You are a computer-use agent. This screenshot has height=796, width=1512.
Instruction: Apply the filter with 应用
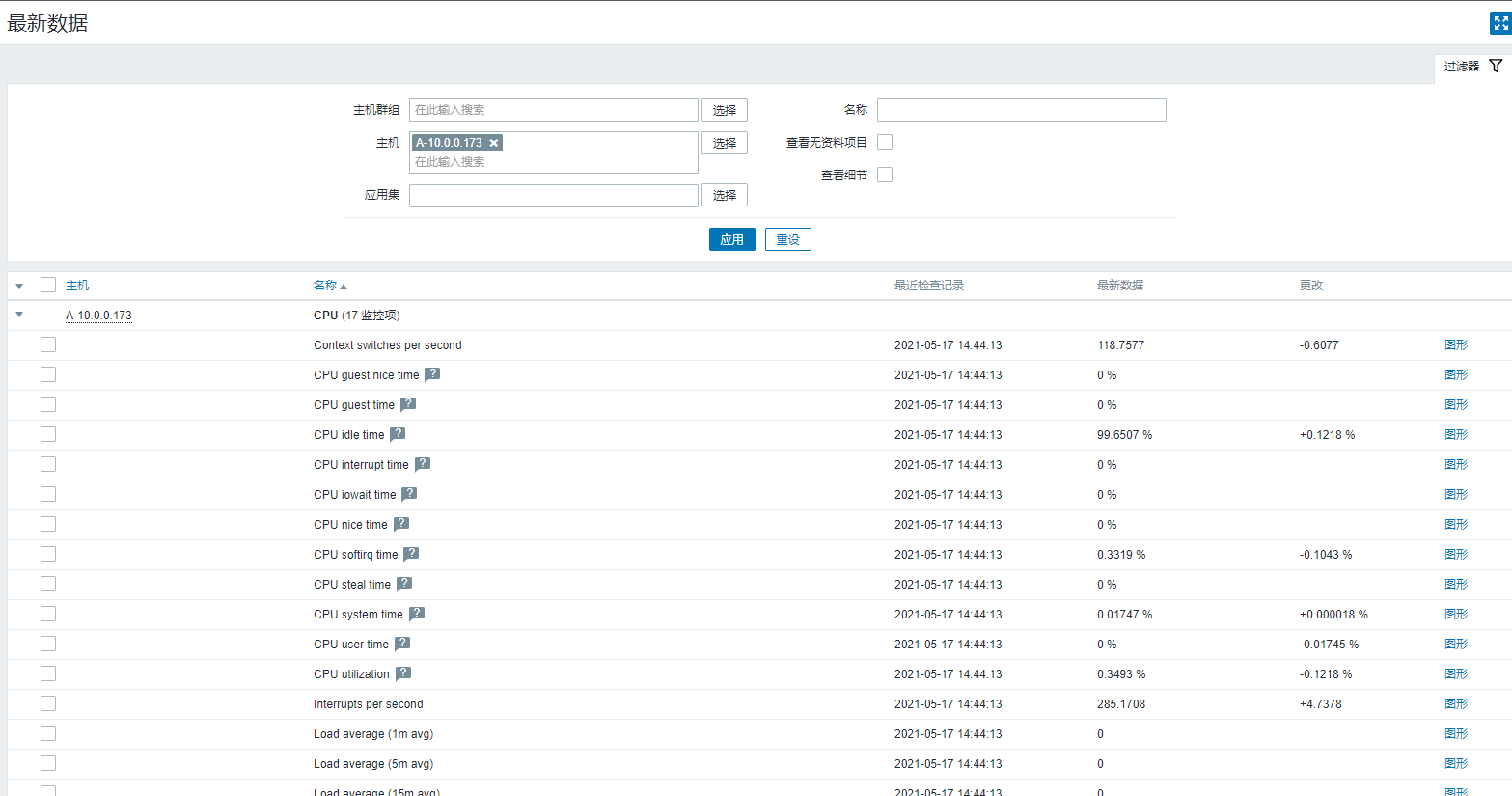click(732, 239)
